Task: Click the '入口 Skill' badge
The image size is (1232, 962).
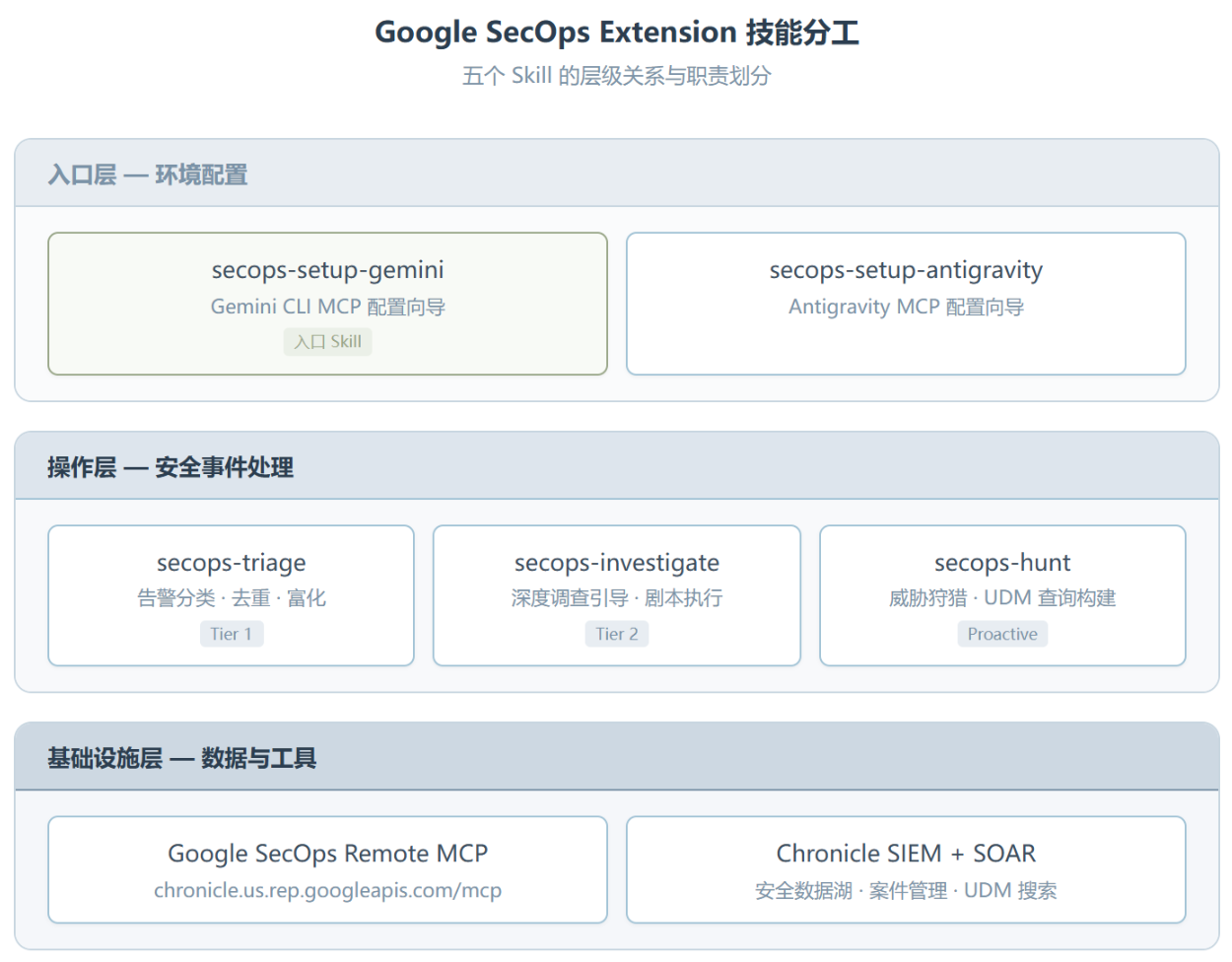Action: 327,342
